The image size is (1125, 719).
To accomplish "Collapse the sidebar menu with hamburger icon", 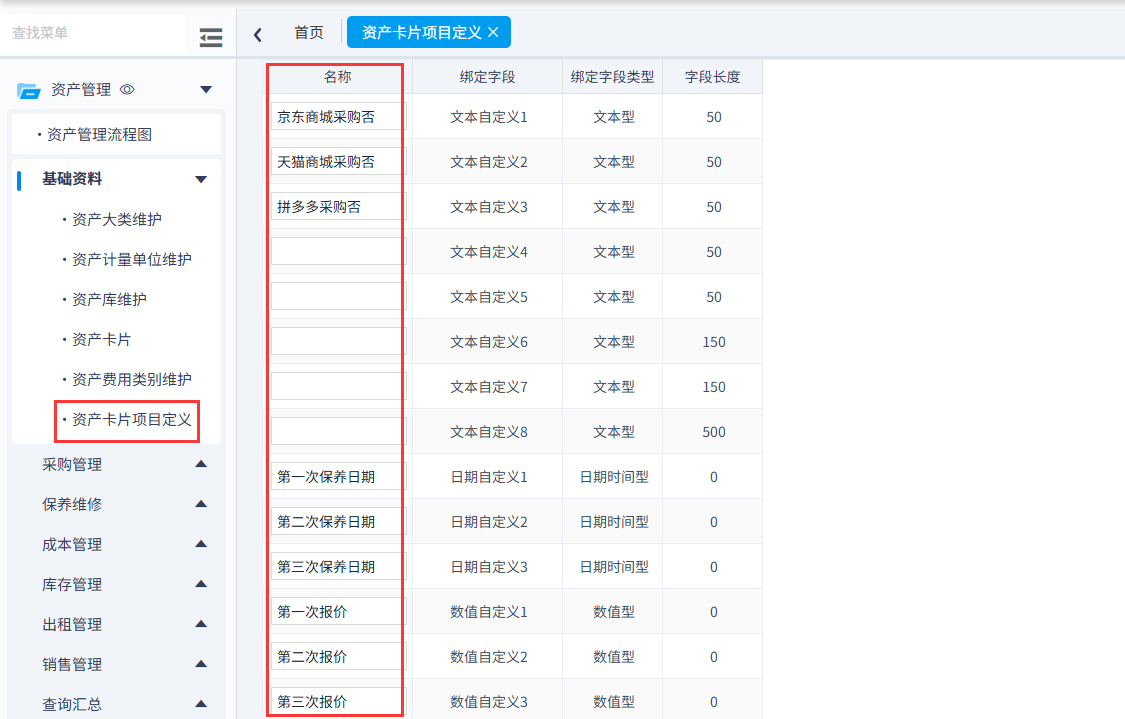I will (211, 37).
